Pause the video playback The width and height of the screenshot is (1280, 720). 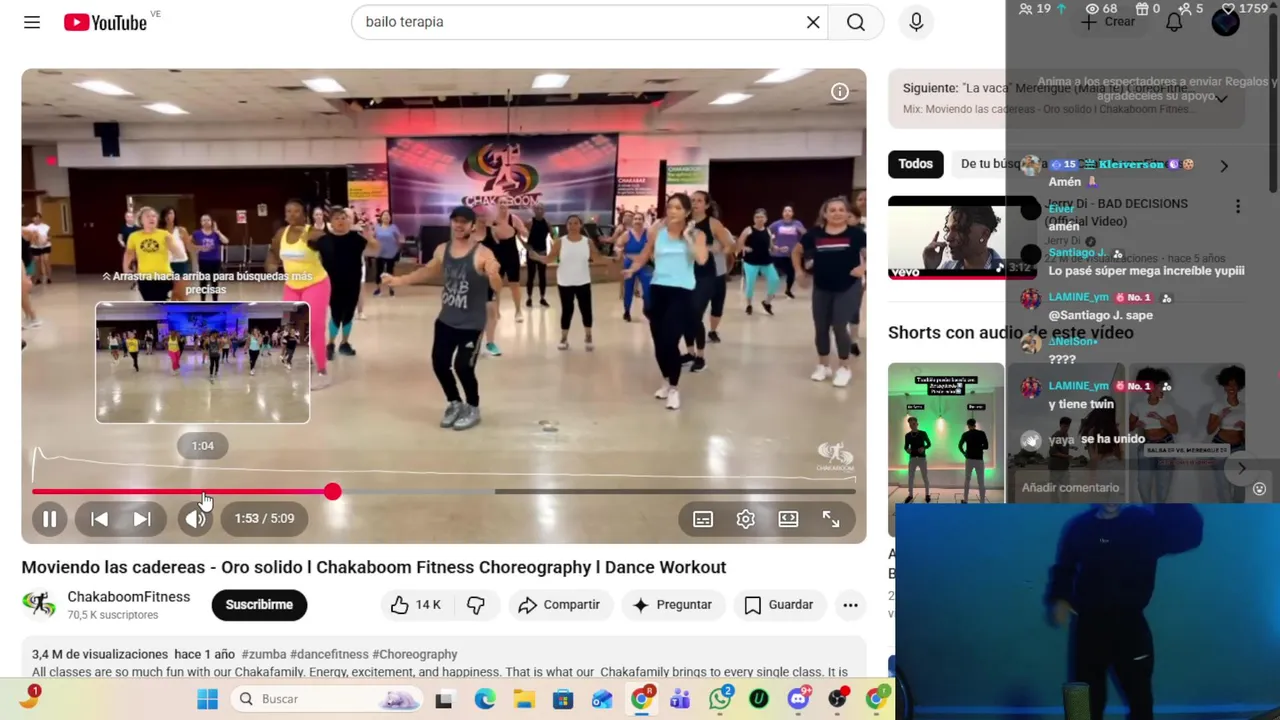[x=49, y=519]
